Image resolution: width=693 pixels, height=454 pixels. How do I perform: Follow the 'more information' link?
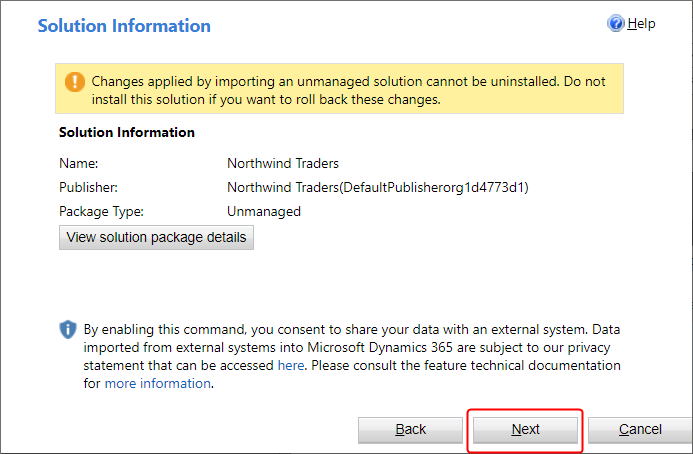[x=158, y=383]
